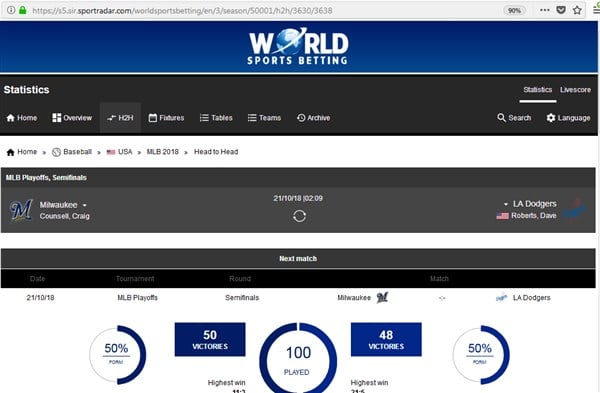Click the browser address bar URL
This screenshot has height=393, width=600.
(x=183, y=11)
